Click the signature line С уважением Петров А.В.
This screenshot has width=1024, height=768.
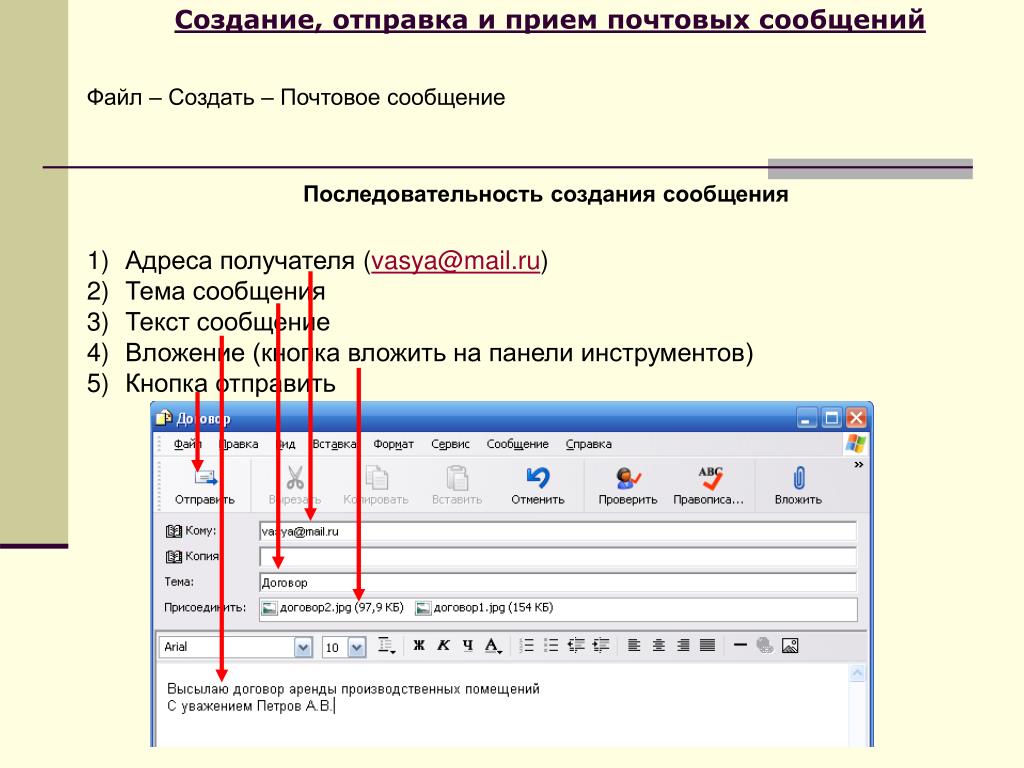coord(249,706)
